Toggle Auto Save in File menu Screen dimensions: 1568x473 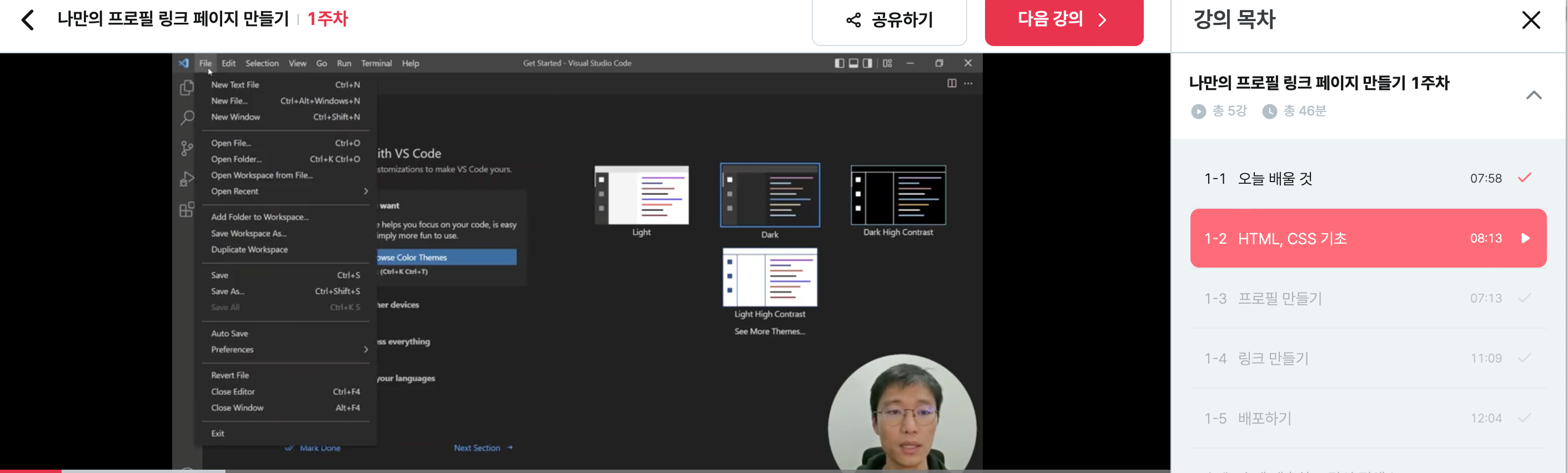pyautogui.click(x=285, y=334)
